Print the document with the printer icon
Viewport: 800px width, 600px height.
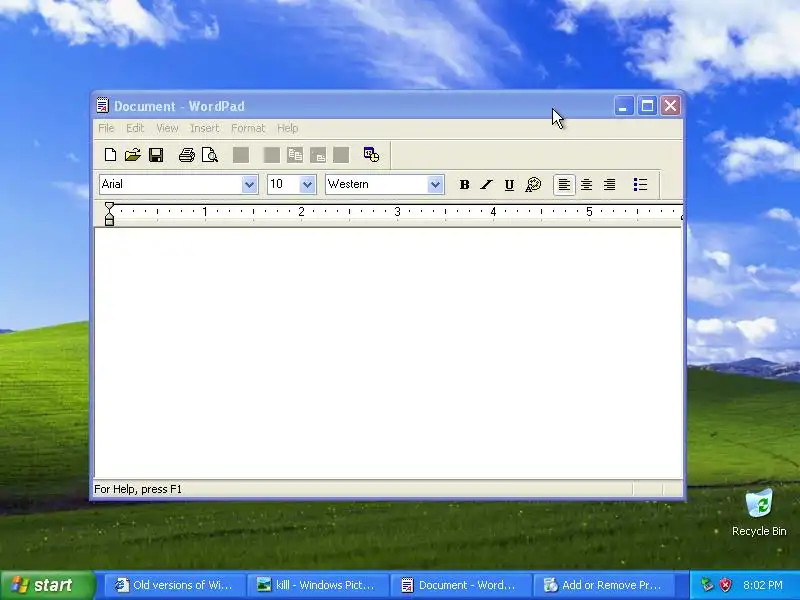[x=187, y=155]
